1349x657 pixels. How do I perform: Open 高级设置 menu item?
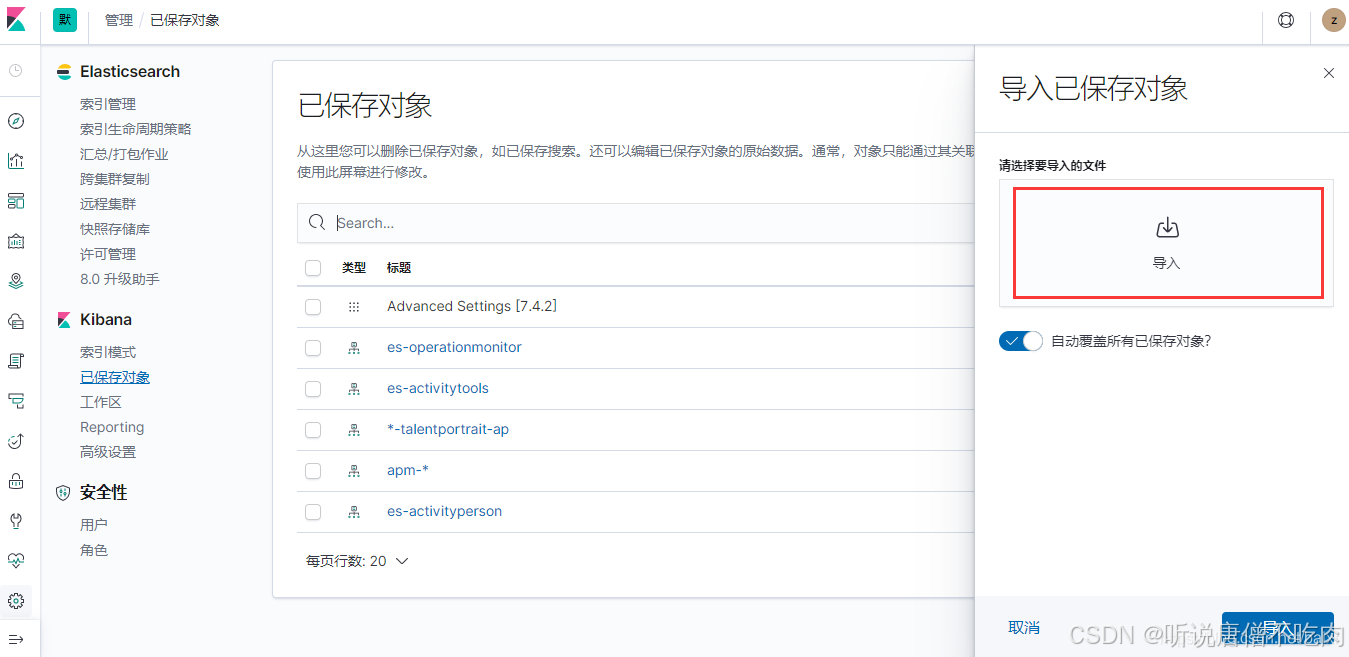pos(108,452)
